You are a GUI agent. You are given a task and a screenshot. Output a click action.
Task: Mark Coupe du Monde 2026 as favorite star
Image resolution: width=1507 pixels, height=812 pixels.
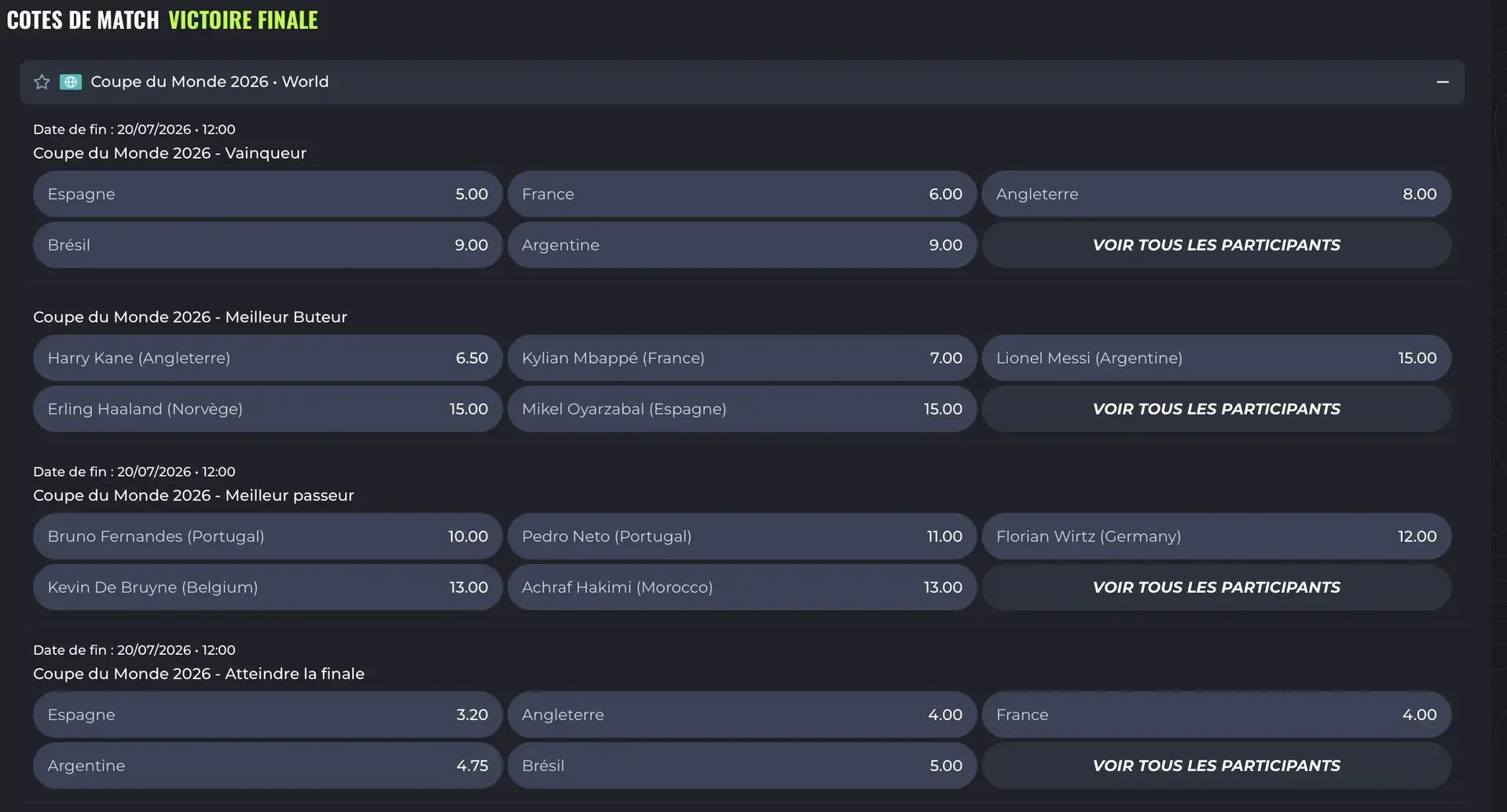pyautogui.click(x=42, y=82)
